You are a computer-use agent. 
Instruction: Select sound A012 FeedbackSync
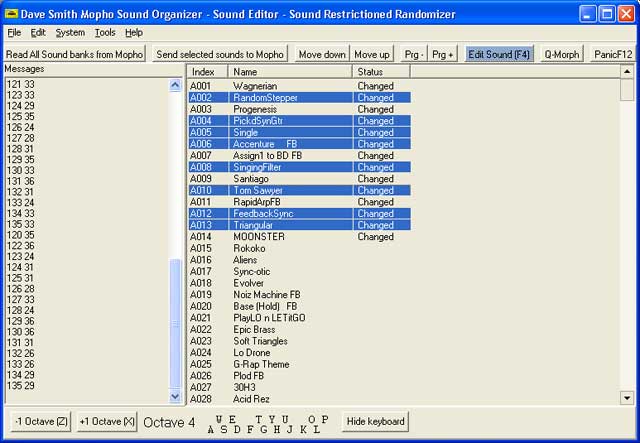click(300, 214)
